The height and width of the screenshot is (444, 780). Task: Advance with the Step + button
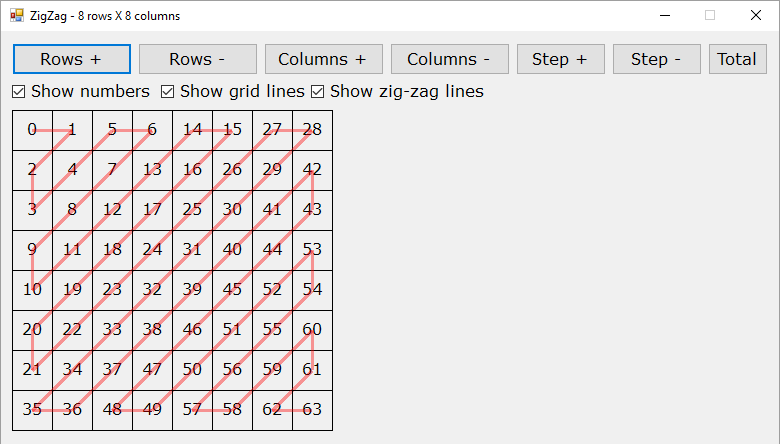coord(561,59)
